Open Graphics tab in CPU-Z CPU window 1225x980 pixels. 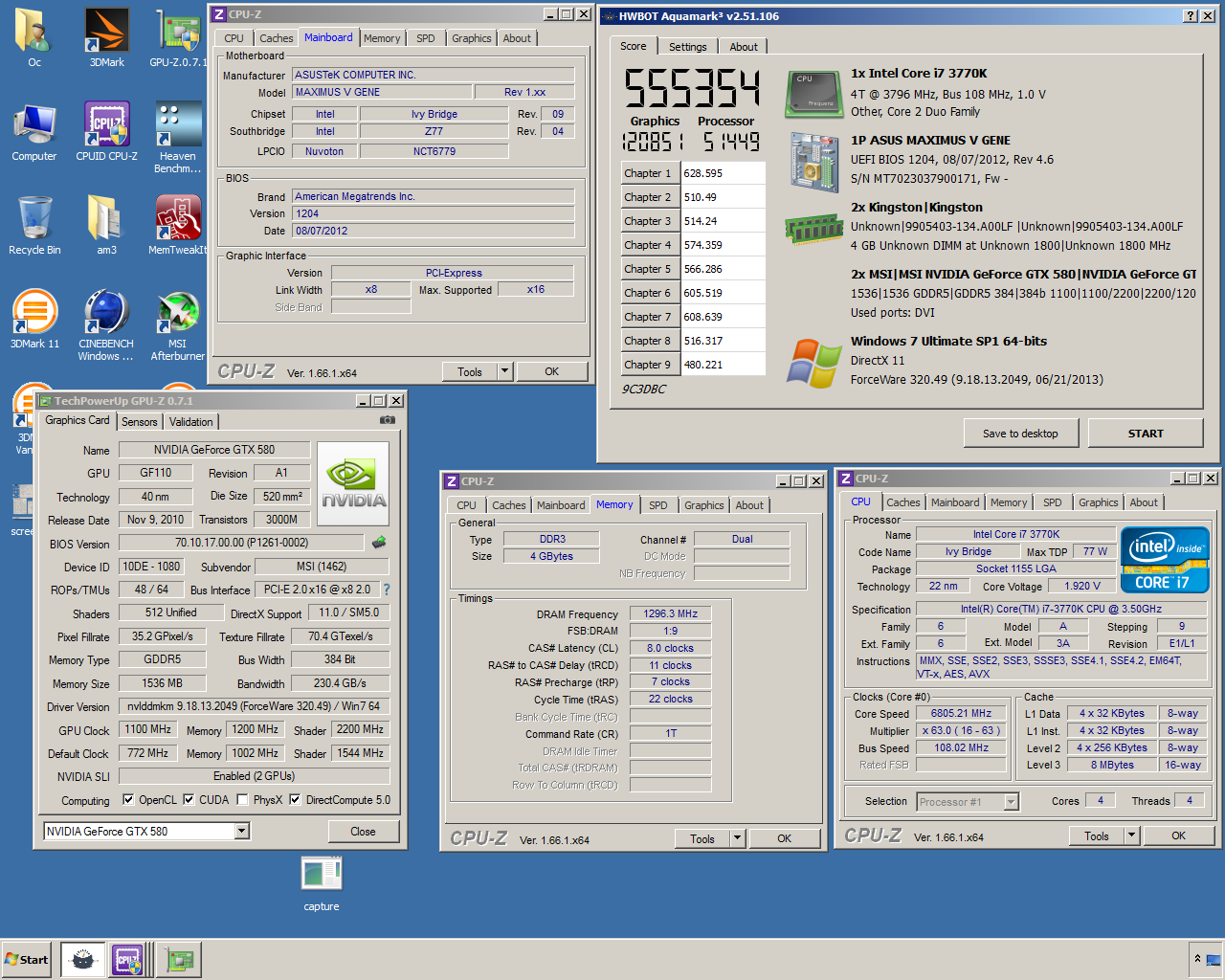pos(1098,502)
